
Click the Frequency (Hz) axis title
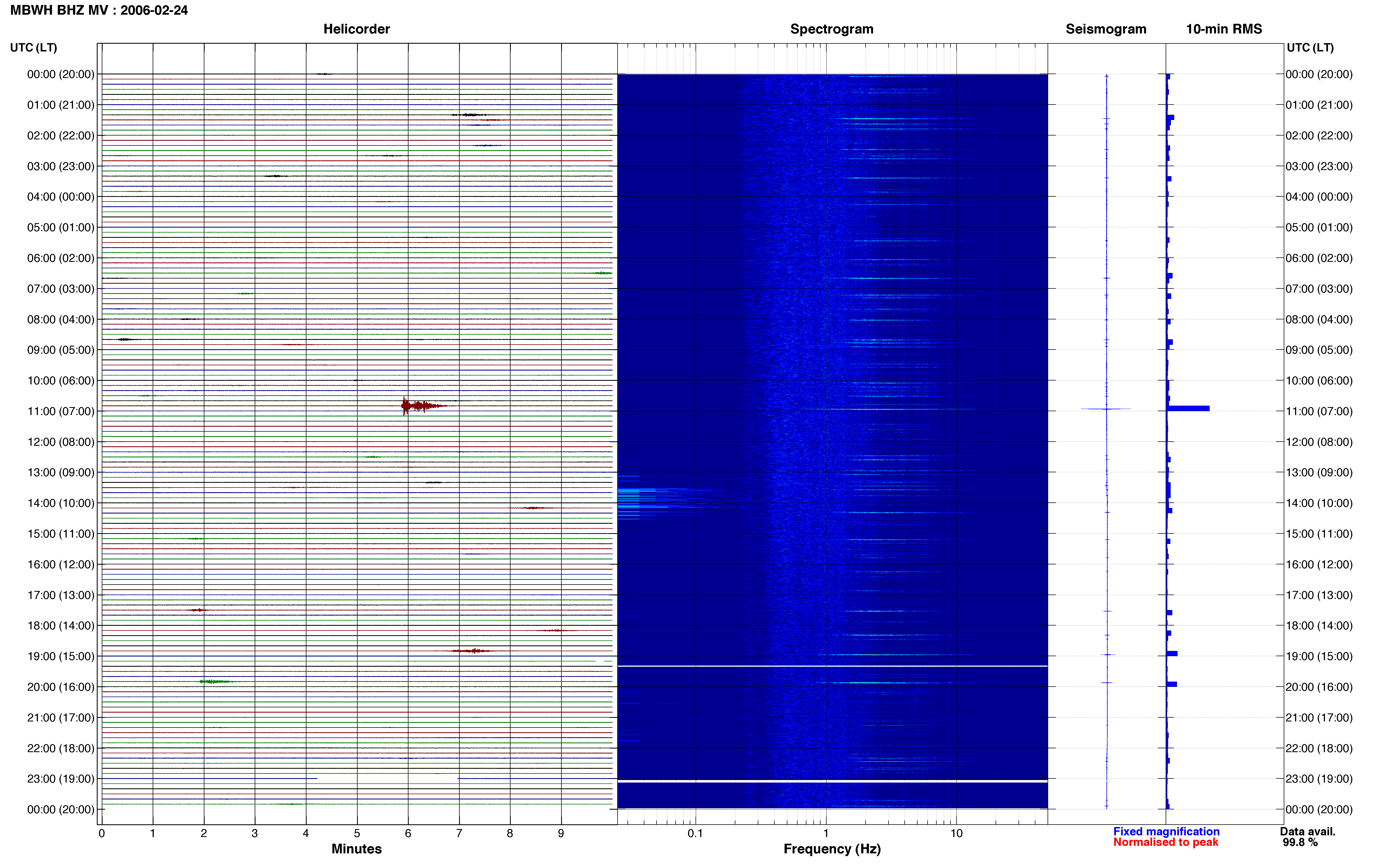coord(832,849)
